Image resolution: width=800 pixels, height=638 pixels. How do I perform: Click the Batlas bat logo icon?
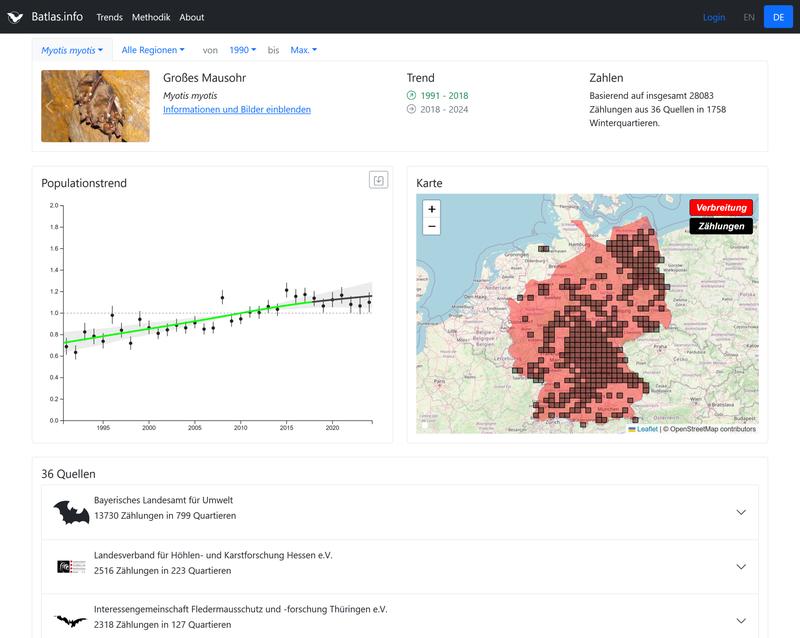coord(15,17)
